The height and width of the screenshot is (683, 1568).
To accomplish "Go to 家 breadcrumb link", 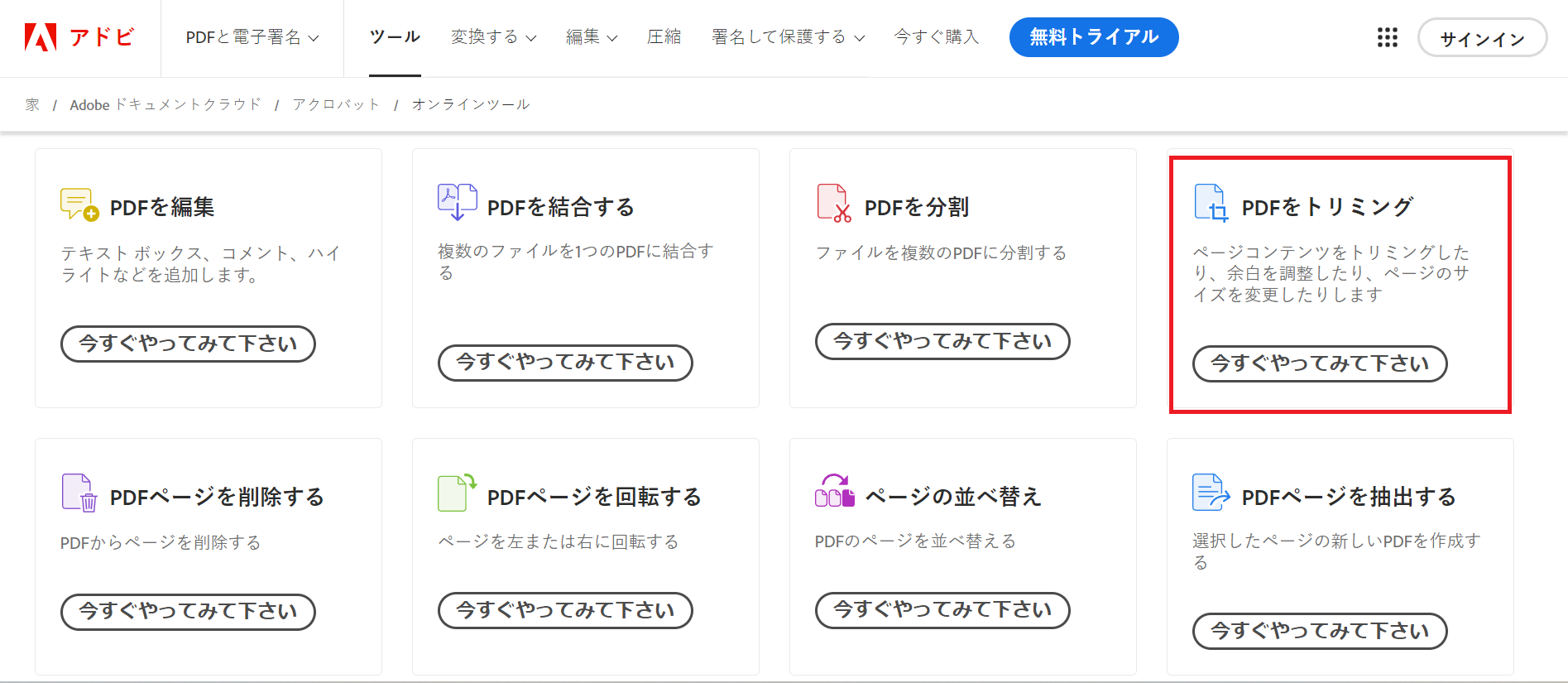I will coord(32,104).
